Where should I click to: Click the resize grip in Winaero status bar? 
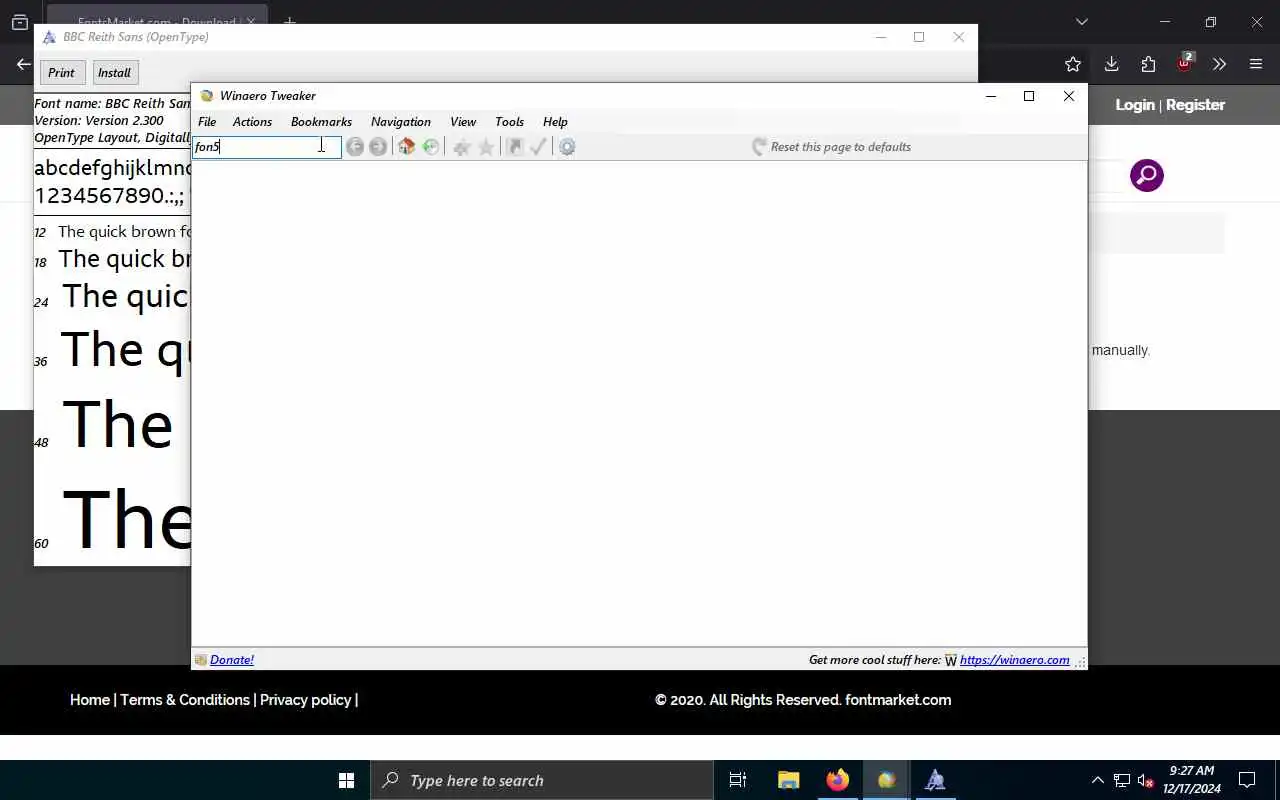tap(1080, 662)
